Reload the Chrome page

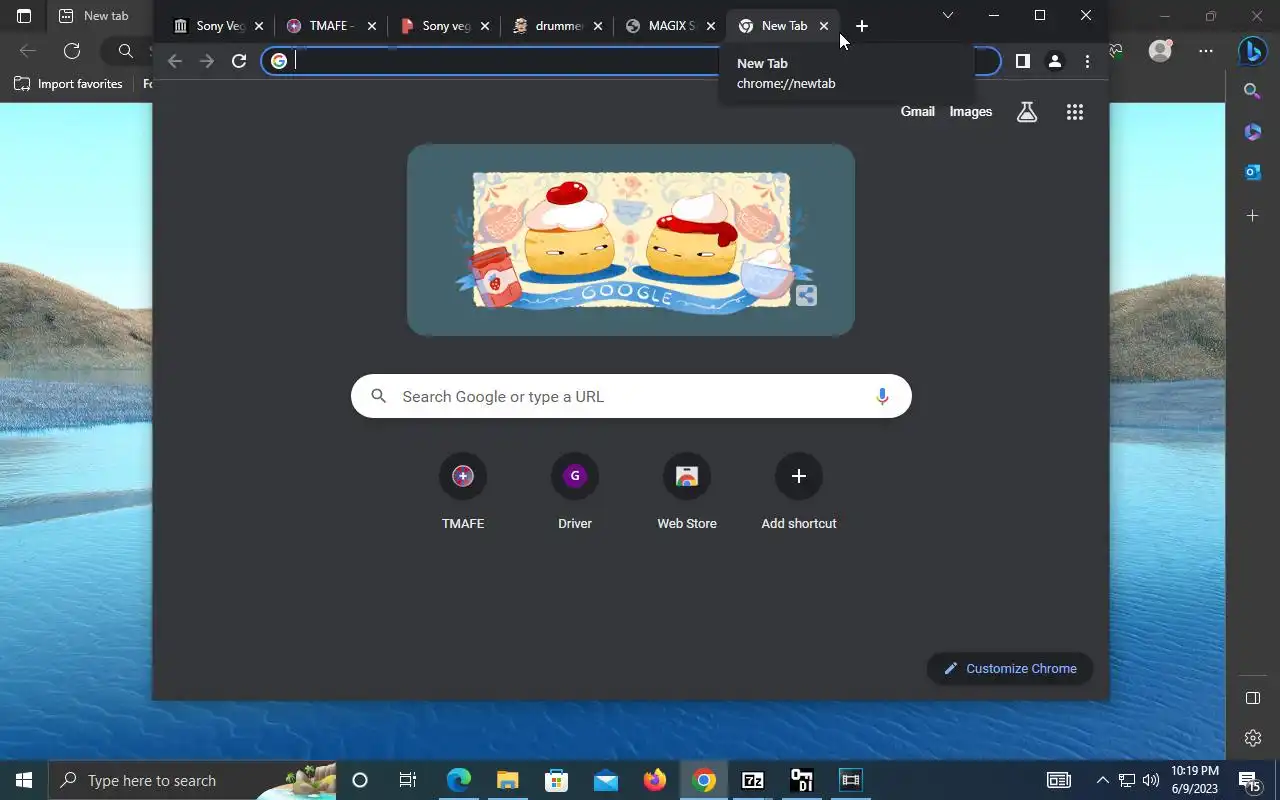[x=239, y=61]
